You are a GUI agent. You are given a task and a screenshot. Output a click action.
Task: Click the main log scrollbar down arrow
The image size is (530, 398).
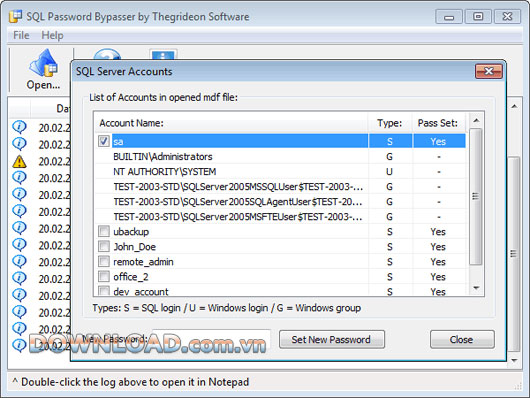click(514, 360)
